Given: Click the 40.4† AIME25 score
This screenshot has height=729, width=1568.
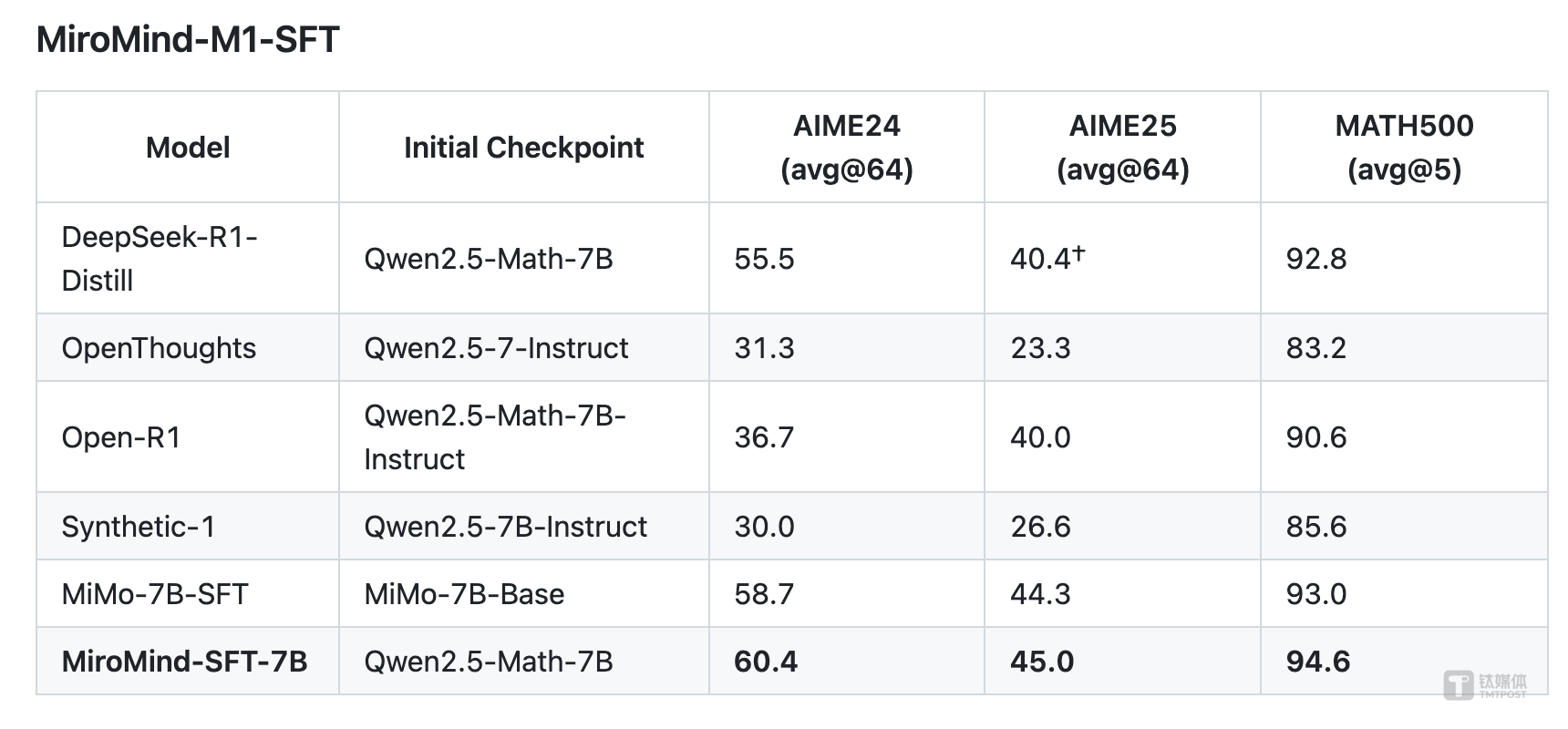Looking at the screenshot, I should tap(1047, 259).
